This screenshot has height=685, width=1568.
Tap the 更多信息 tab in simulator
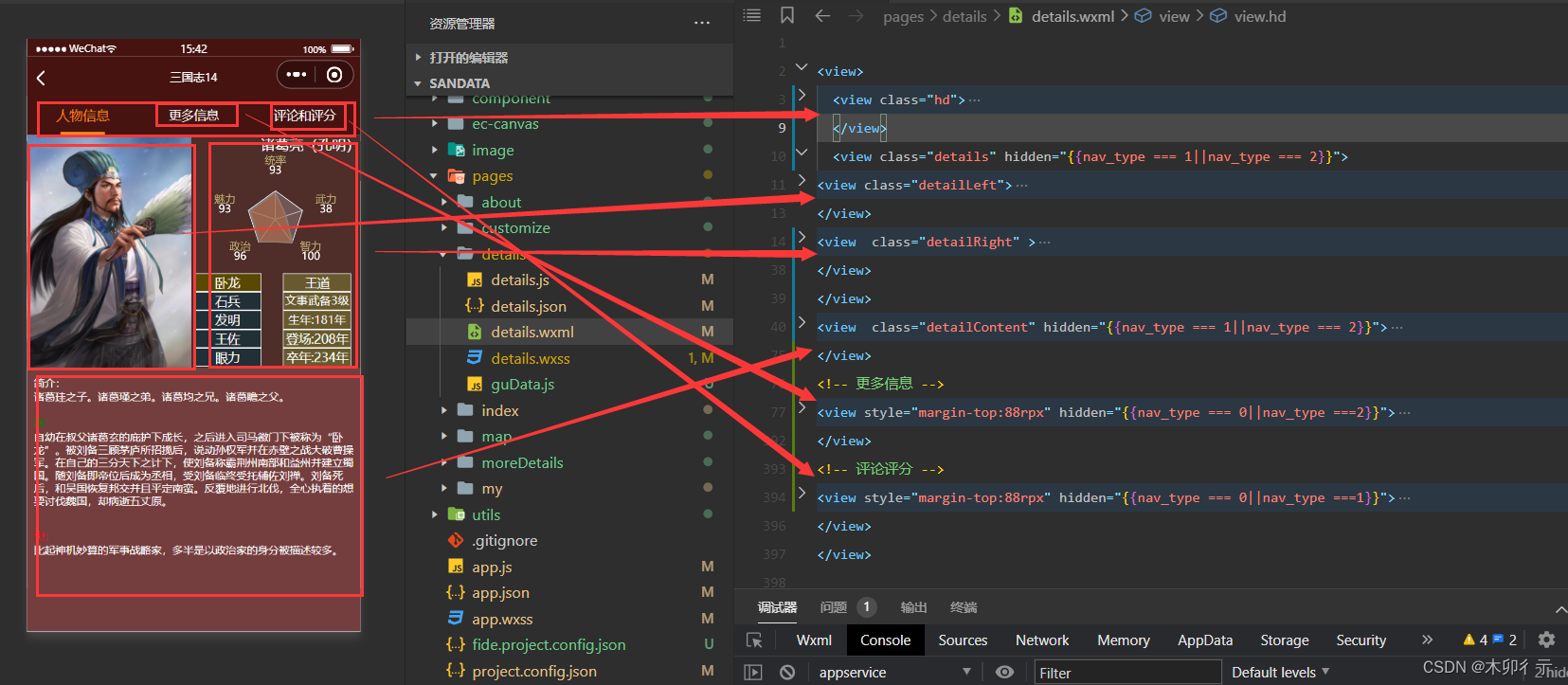tap(194, 115)
